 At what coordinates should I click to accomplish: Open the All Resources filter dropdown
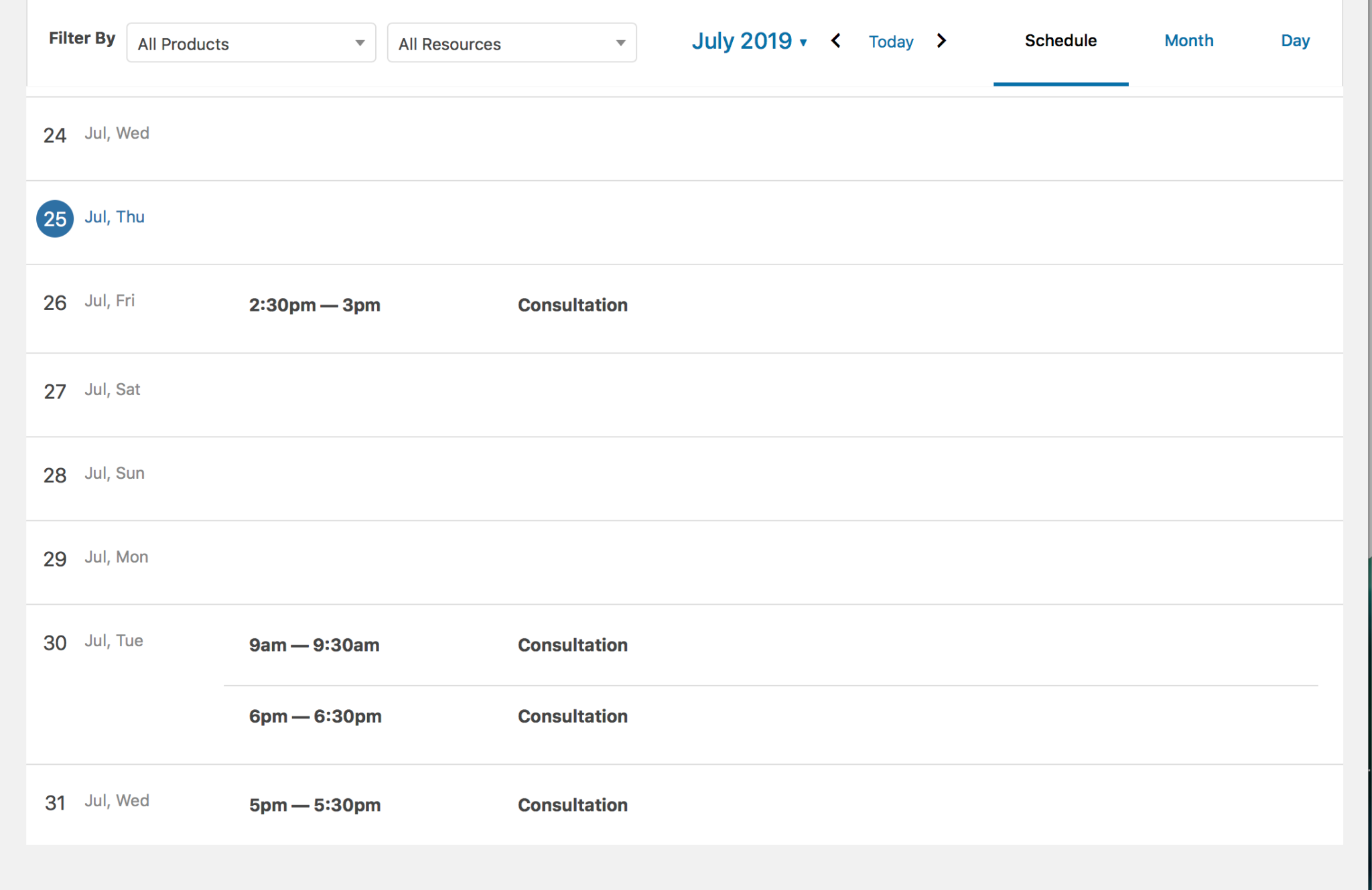click(512, 44)
